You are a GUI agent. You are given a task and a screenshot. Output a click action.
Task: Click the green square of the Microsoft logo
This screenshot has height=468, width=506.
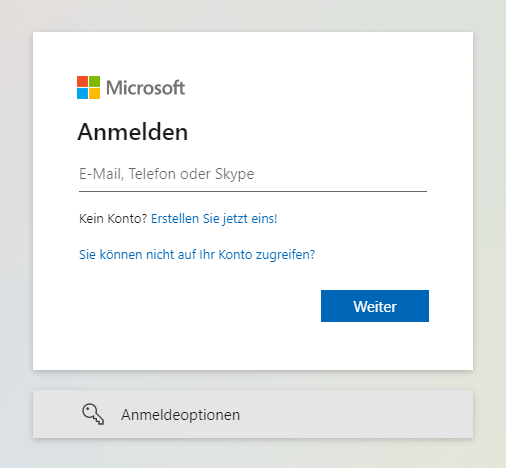pyautogui.click(x=94, y=81)
